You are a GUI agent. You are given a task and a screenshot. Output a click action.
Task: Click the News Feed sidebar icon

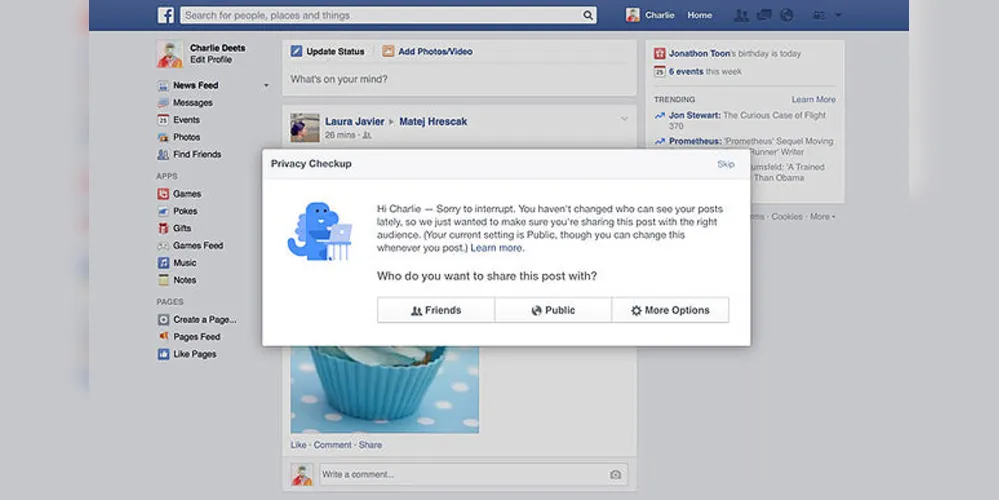click(x=163, y=85)
